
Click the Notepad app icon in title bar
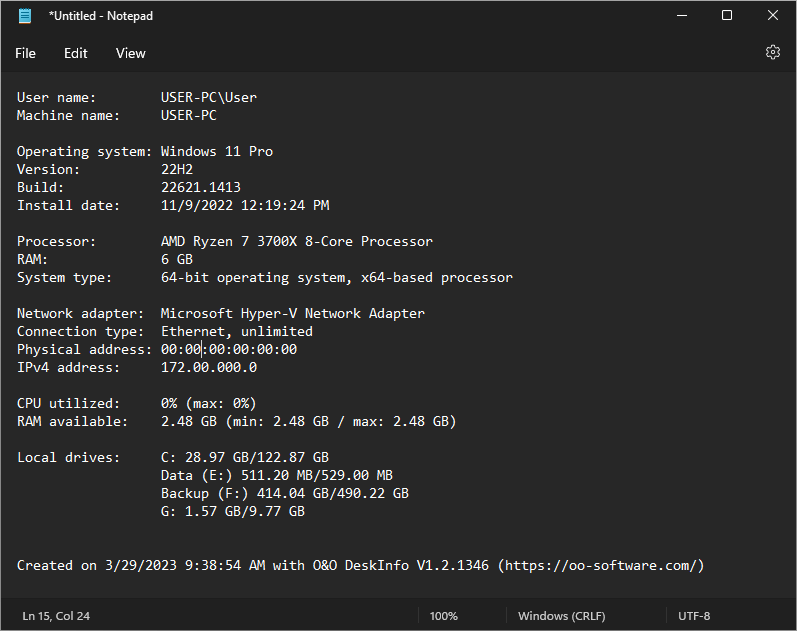point(25,16)
